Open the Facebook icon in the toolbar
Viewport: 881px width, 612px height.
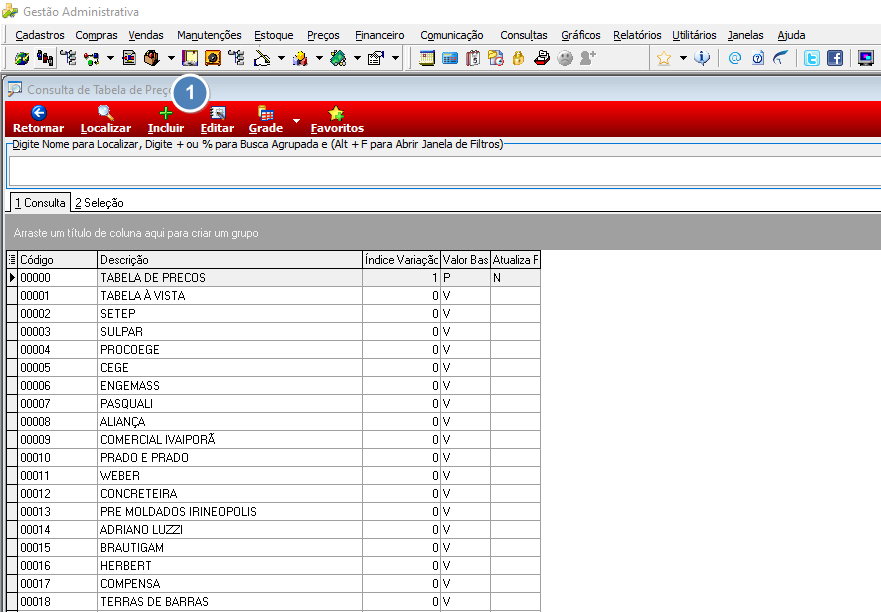coord(835,58)
